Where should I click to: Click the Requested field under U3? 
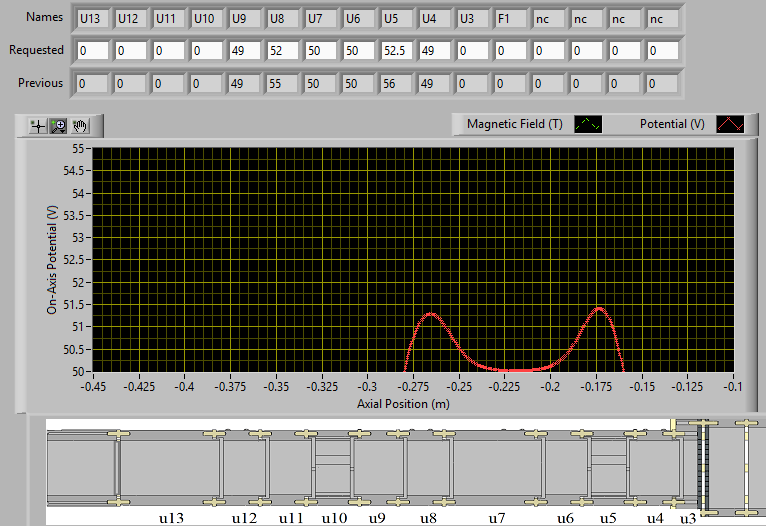point(474,51)
